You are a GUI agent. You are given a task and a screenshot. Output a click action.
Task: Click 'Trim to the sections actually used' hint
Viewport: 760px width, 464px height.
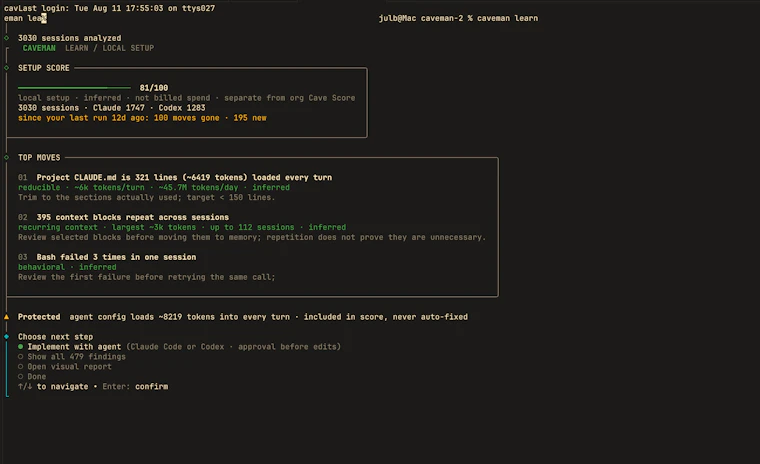pyautogui.click(x=146, y=197)
